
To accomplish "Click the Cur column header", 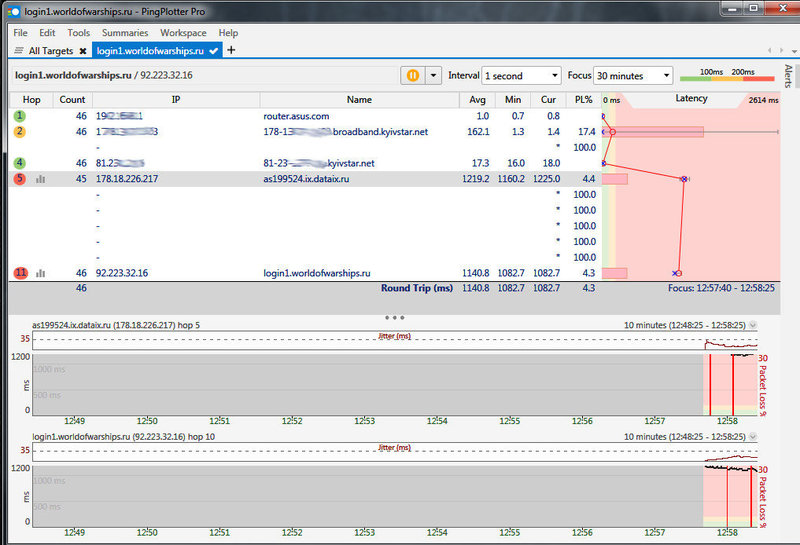I will tap(548, 100).
